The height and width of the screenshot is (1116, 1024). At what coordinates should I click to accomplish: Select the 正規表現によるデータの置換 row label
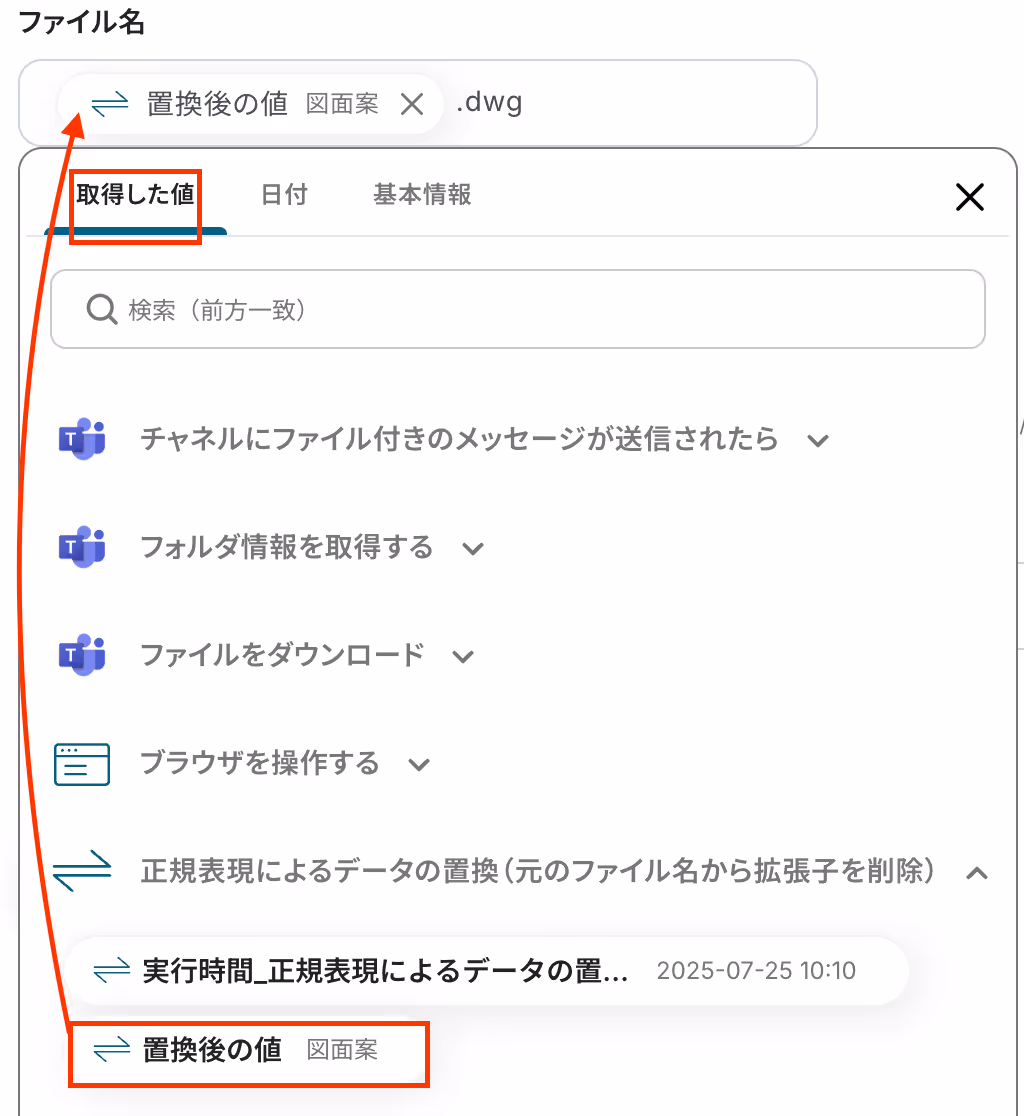click(x=537, y=871)
